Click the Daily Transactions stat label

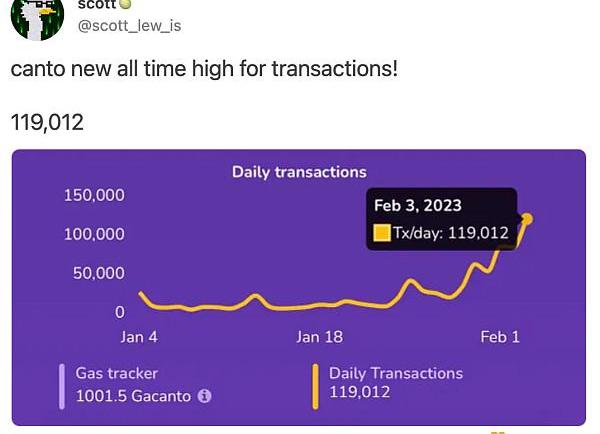[x=396, y=373]
